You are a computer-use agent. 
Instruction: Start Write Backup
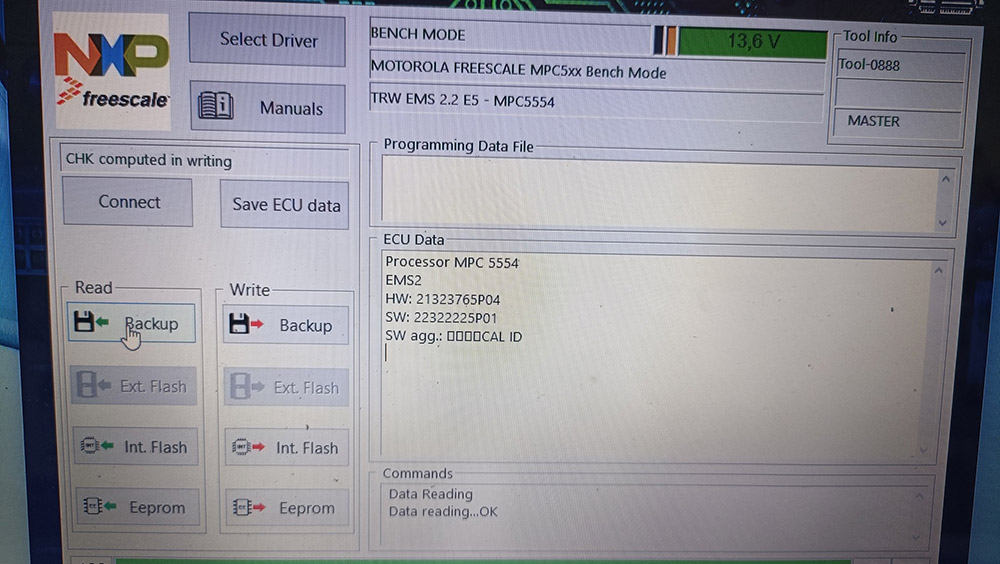click(286, 325)
